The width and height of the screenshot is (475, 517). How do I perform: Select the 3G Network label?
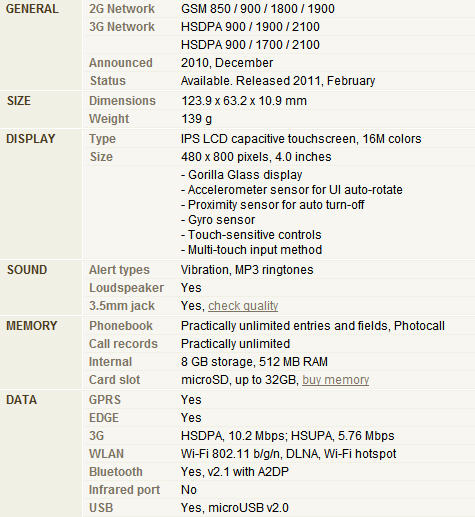[122, 27]
